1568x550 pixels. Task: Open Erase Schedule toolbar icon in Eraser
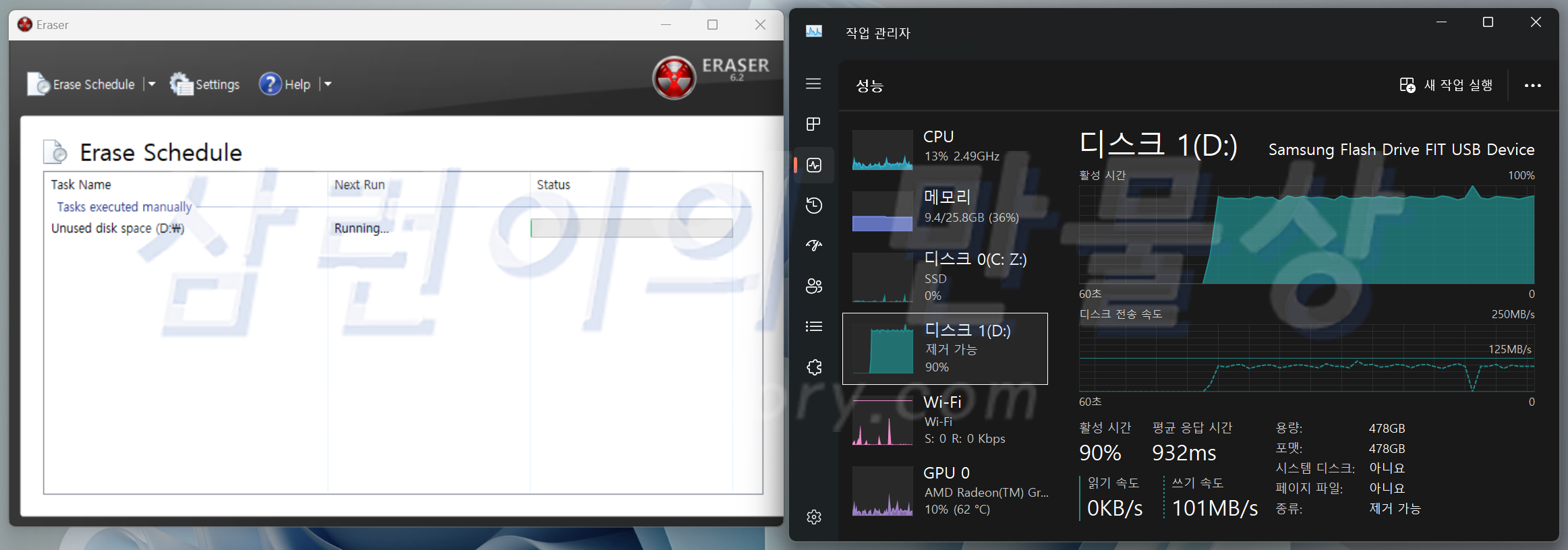[38, 84]
